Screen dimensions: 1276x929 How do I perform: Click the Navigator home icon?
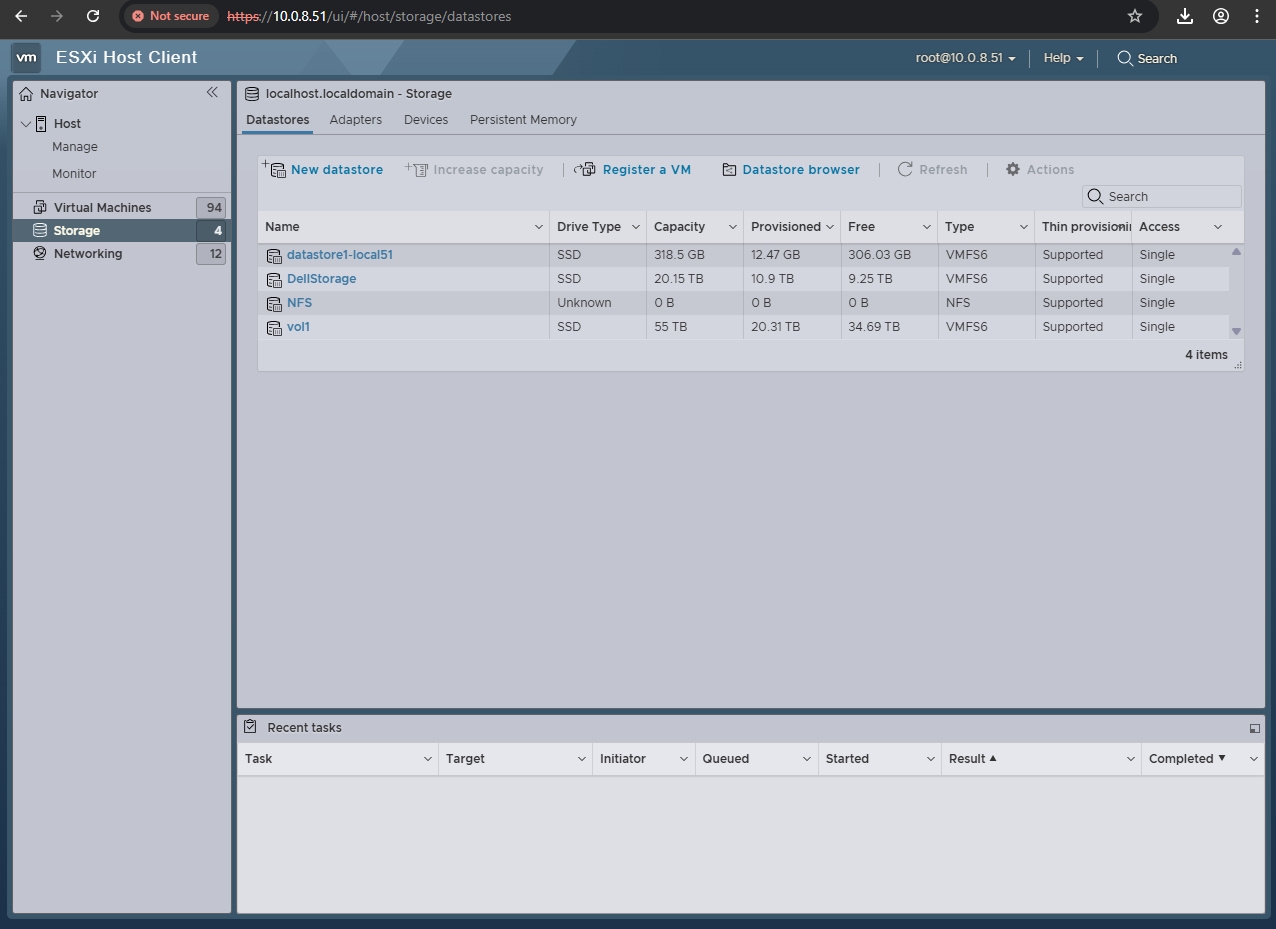point(27,94)
